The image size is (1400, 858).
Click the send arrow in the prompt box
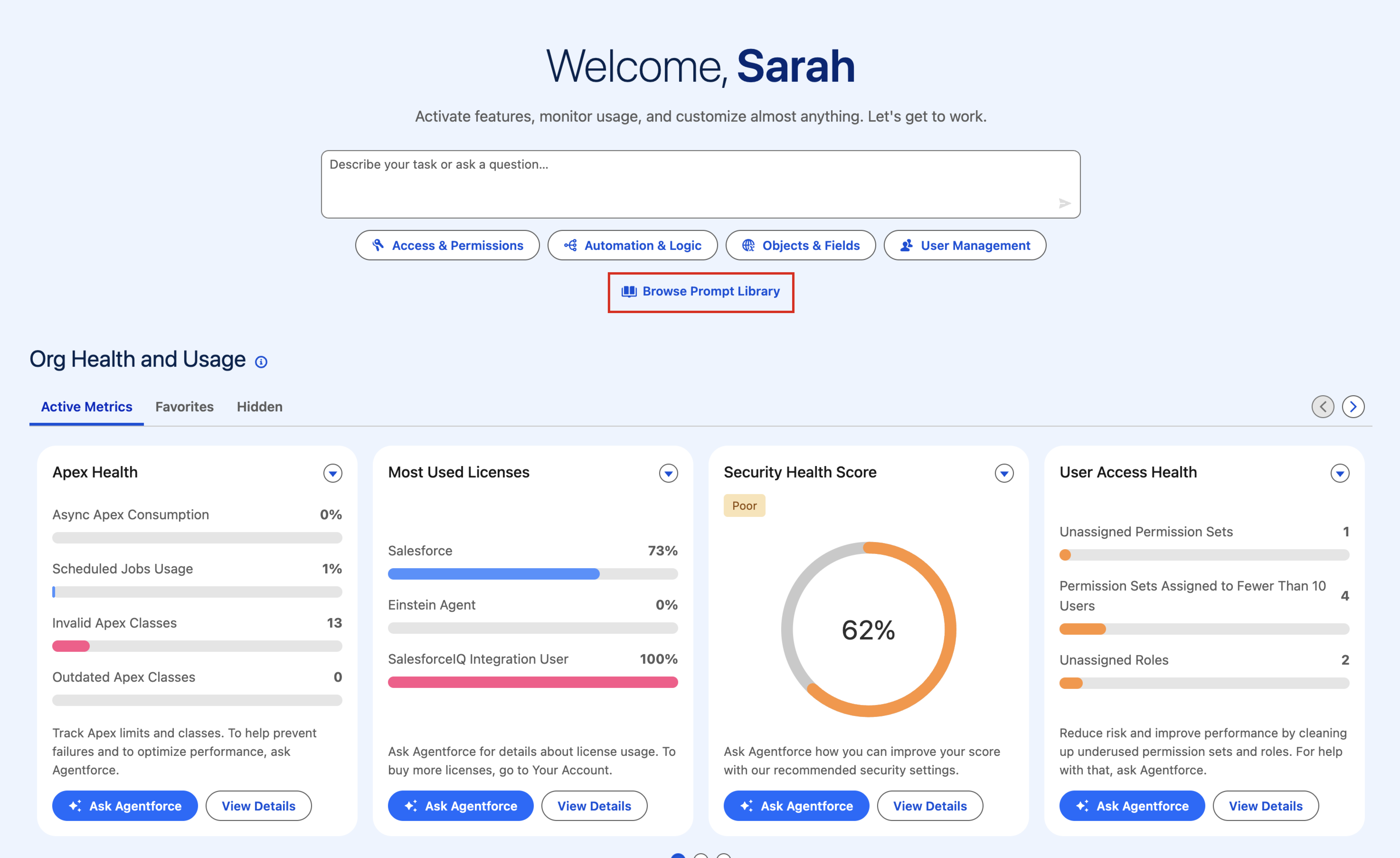pyautogui.click(x=1064, y=203)
